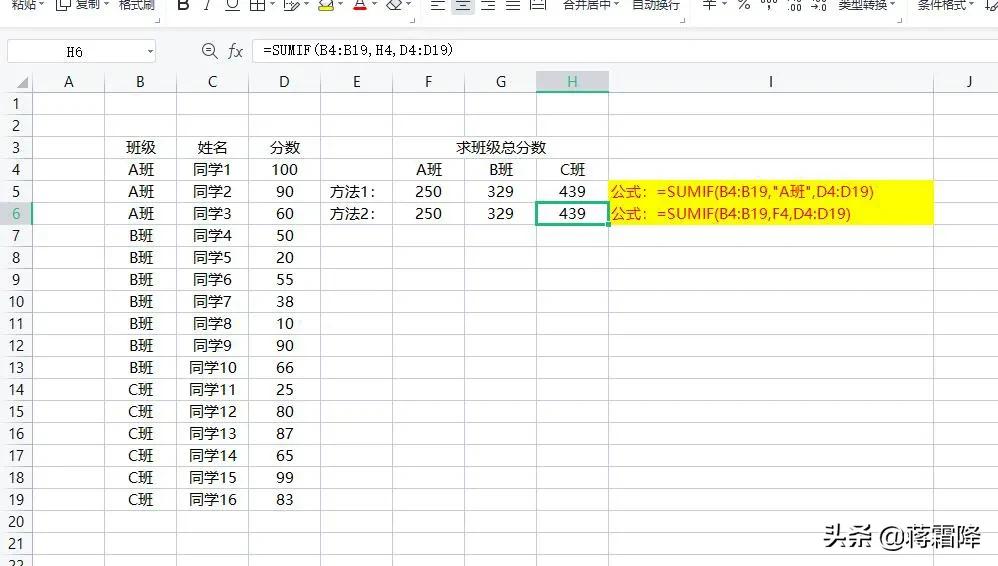Apply the red font color A icon
Screen dimensions: 998x566
pyautogui.click(x=360, y=6)
